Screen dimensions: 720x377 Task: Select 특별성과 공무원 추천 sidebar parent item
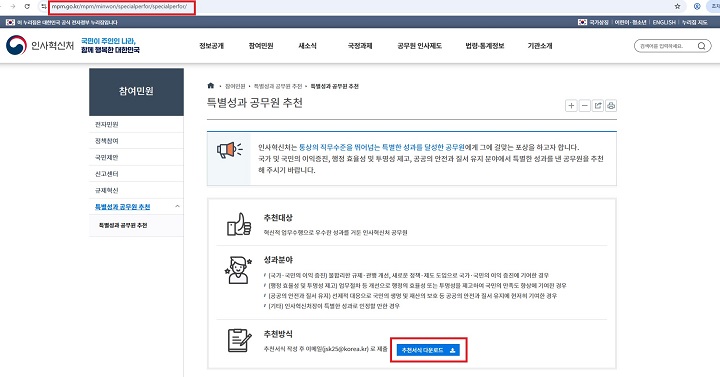(x=122, y=207)
